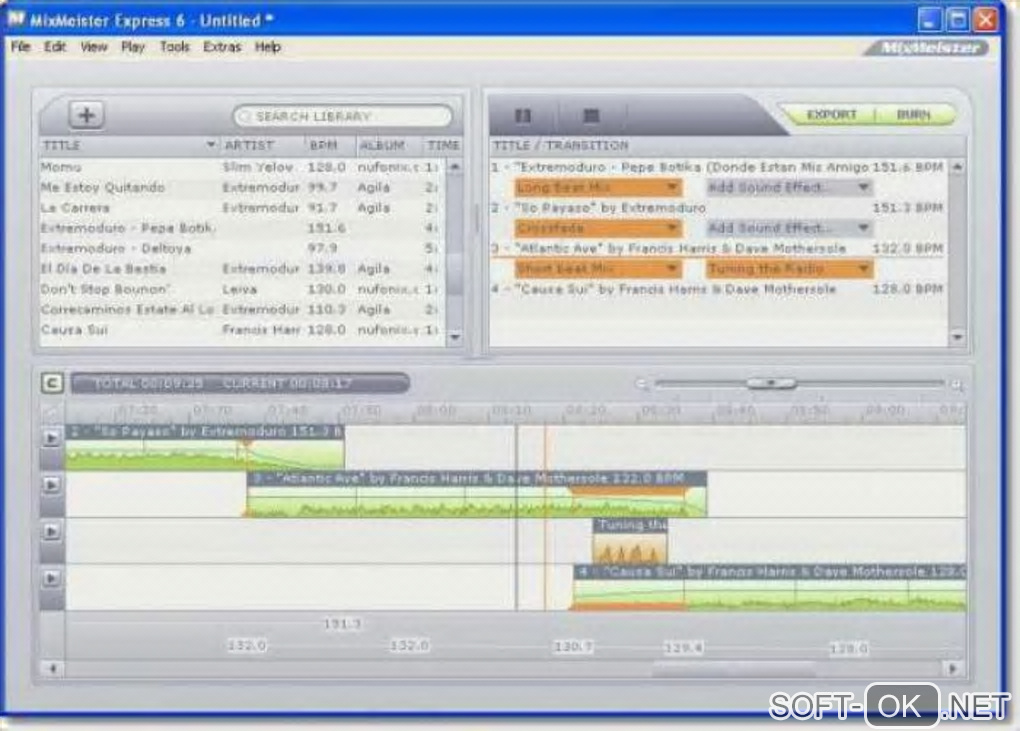Click the horizontal timeline scrollbar thumb
This screenshot has width=1020, height=731.
[x=733, y=669]
